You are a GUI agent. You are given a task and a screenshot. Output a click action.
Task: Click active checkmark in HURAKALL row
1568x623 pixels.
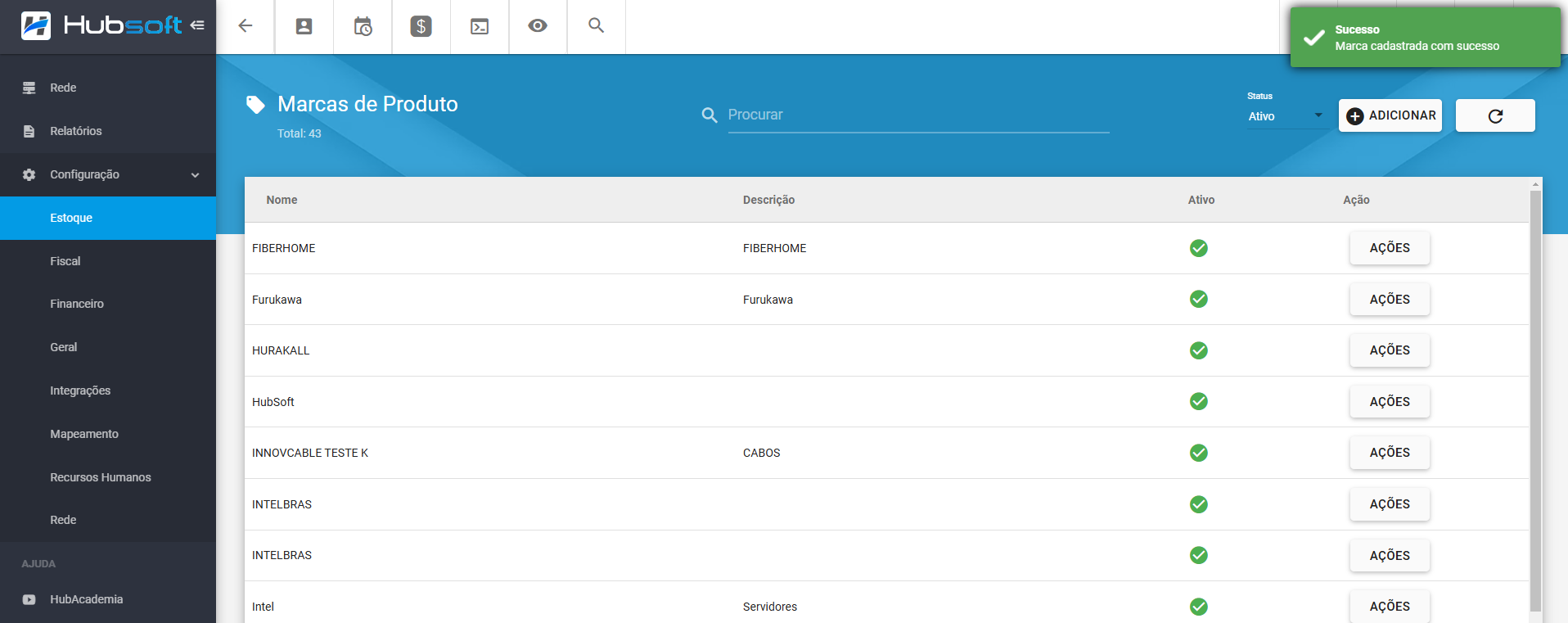pyautogui.click(x=1199, y=350)
